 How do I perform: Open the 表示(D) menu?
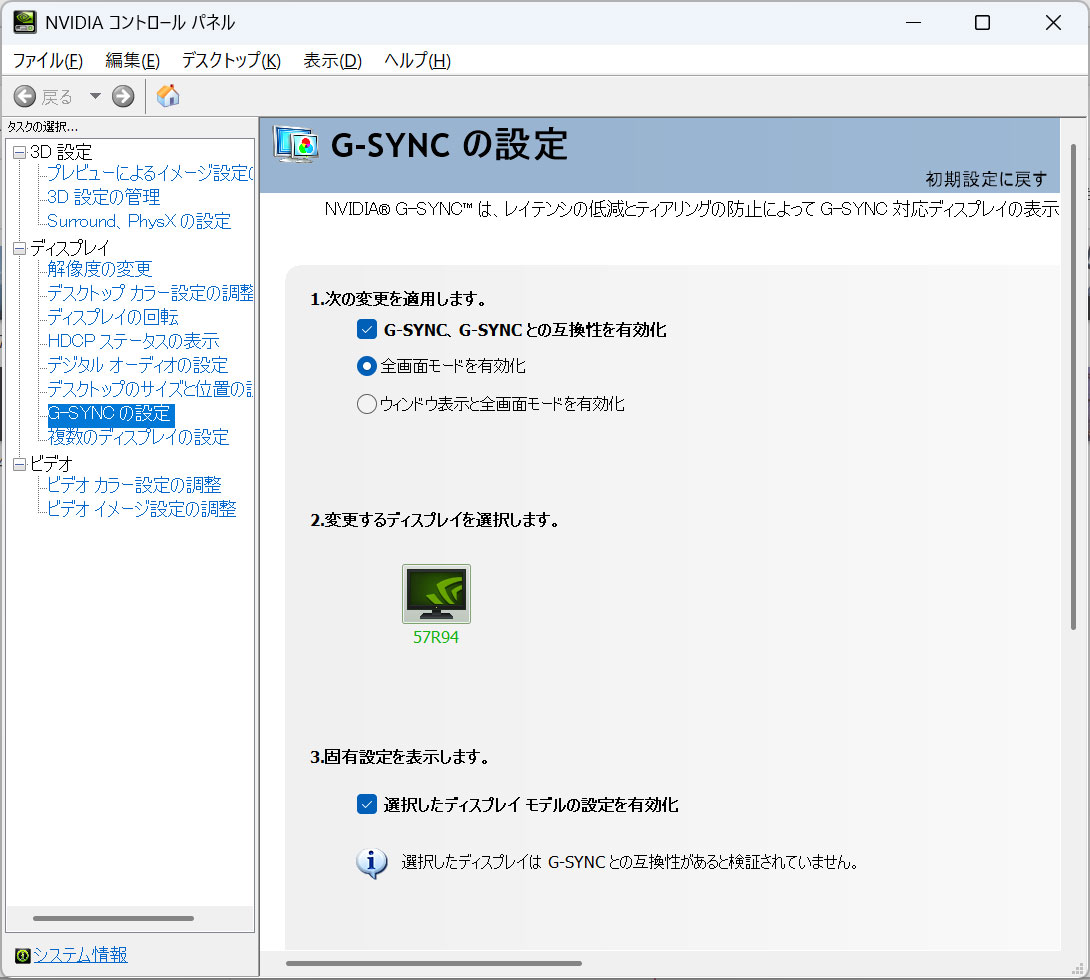pos(332,61)
